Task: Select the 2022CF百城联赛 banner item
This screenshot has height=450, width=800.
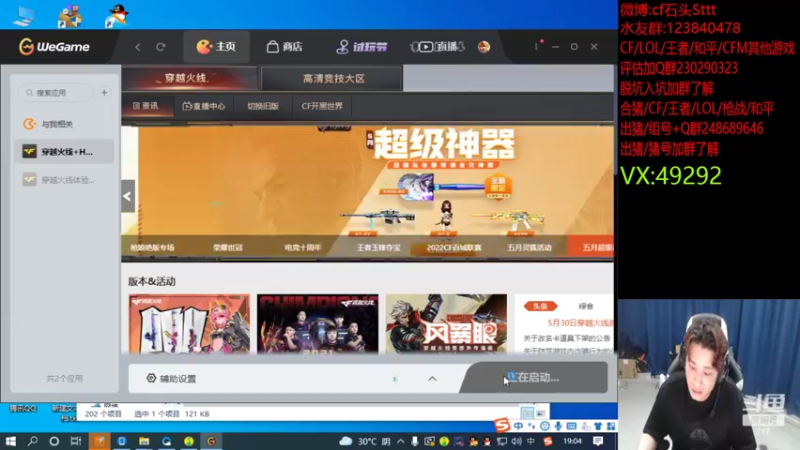Action: coord(454,247)
